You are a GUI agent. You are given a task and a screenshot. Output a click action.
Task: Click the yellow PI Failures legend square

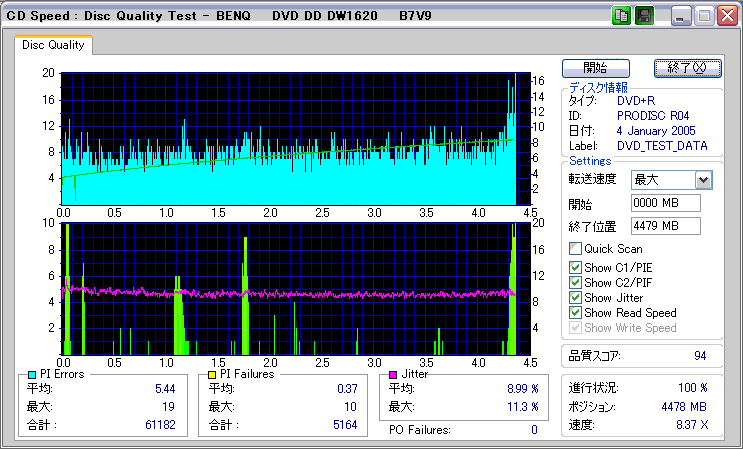coord(211,374)
